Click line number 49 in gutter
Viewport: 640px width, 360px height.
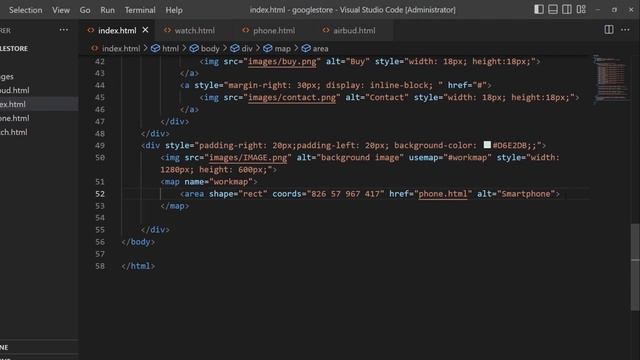100,145
